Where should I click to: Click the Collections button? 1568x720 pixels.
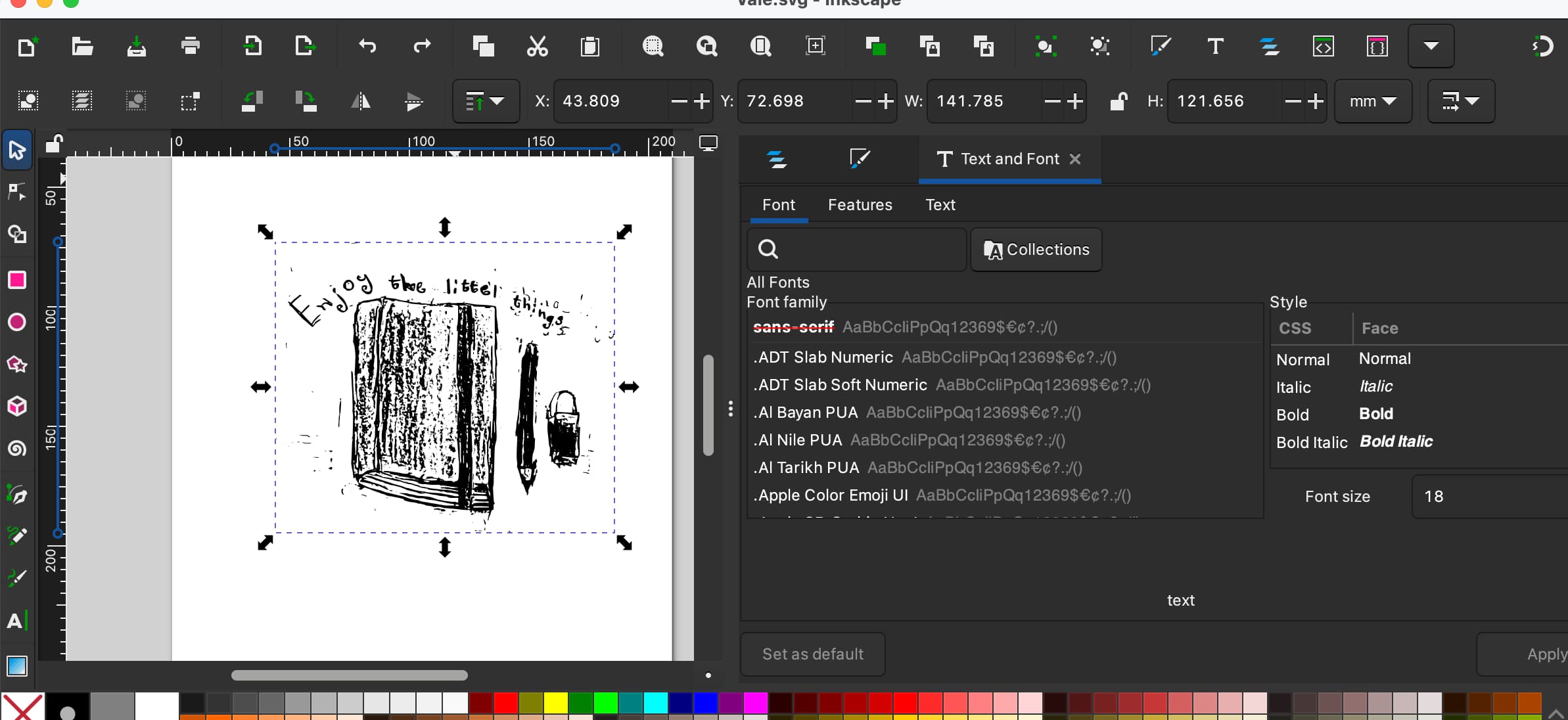pos(1036,250)
